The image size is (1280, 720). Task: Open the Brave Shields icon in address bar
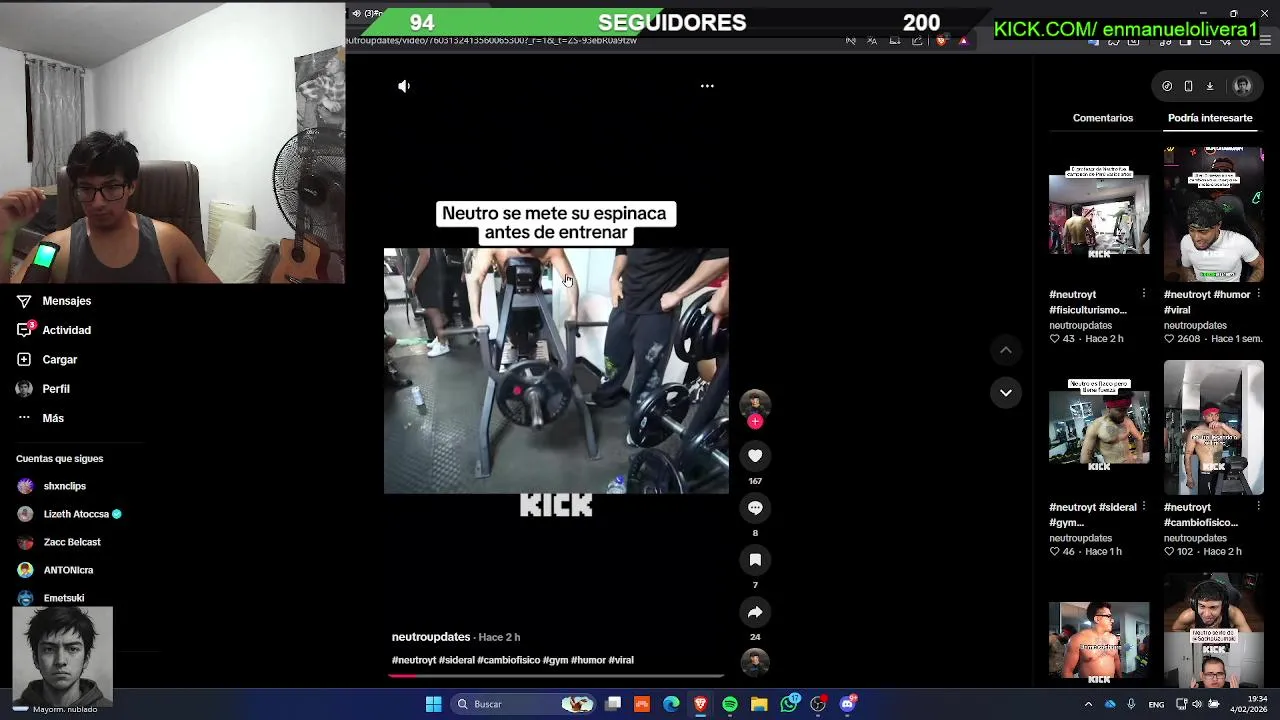[941, 41]
